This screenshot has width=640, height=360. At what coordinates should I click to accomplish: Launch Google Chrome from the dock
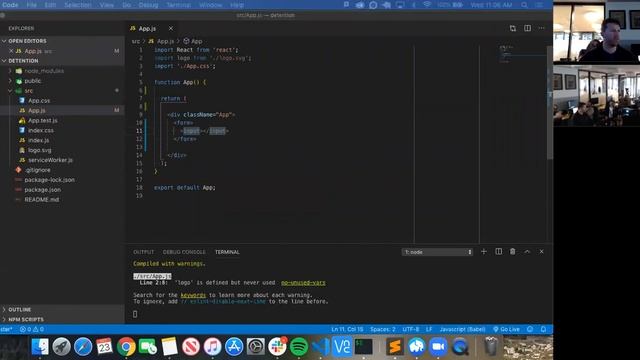[x=126, y=347]
